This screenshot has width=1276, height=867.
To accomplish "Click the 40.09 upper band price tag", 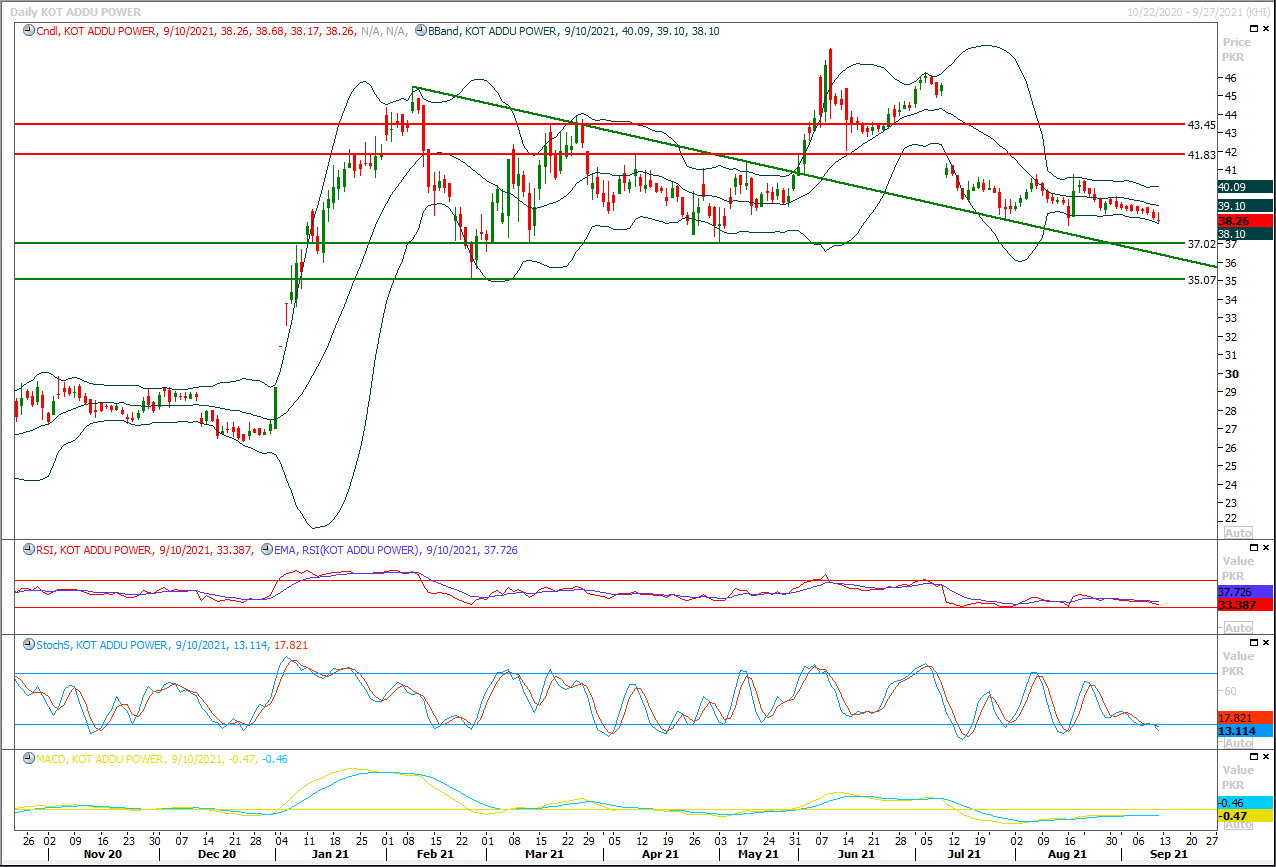I will coord(1245,187).
